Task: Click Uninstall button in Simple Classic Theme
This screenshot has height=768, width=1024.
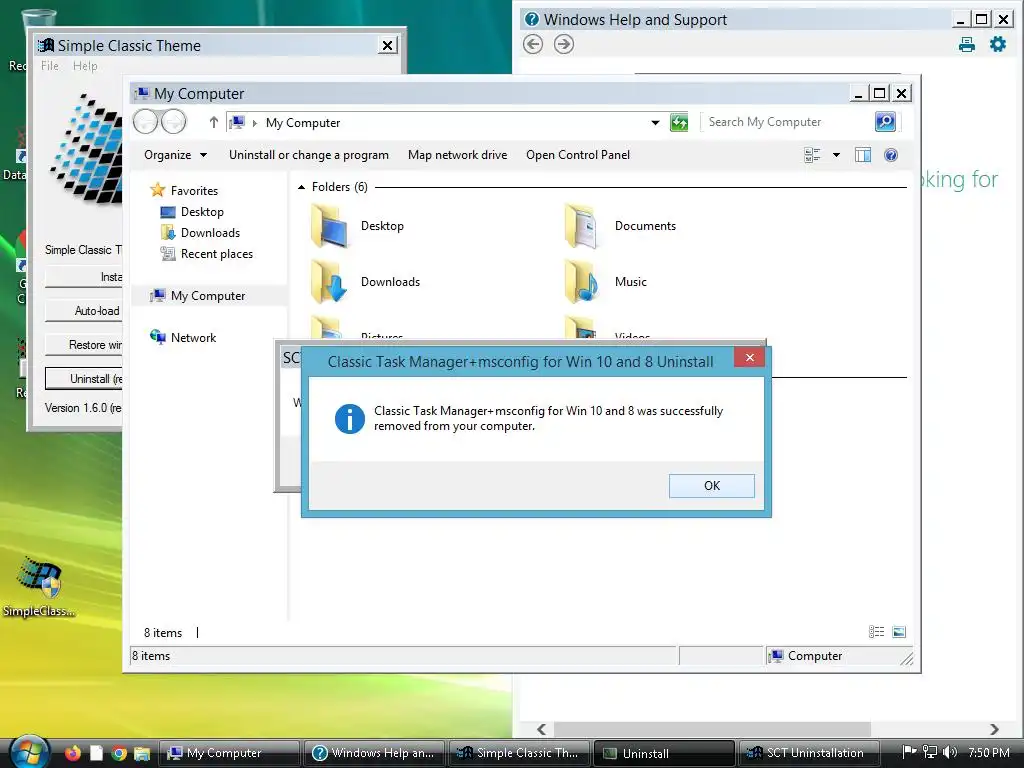Action: pyautogui.click(x=84, y=379)
